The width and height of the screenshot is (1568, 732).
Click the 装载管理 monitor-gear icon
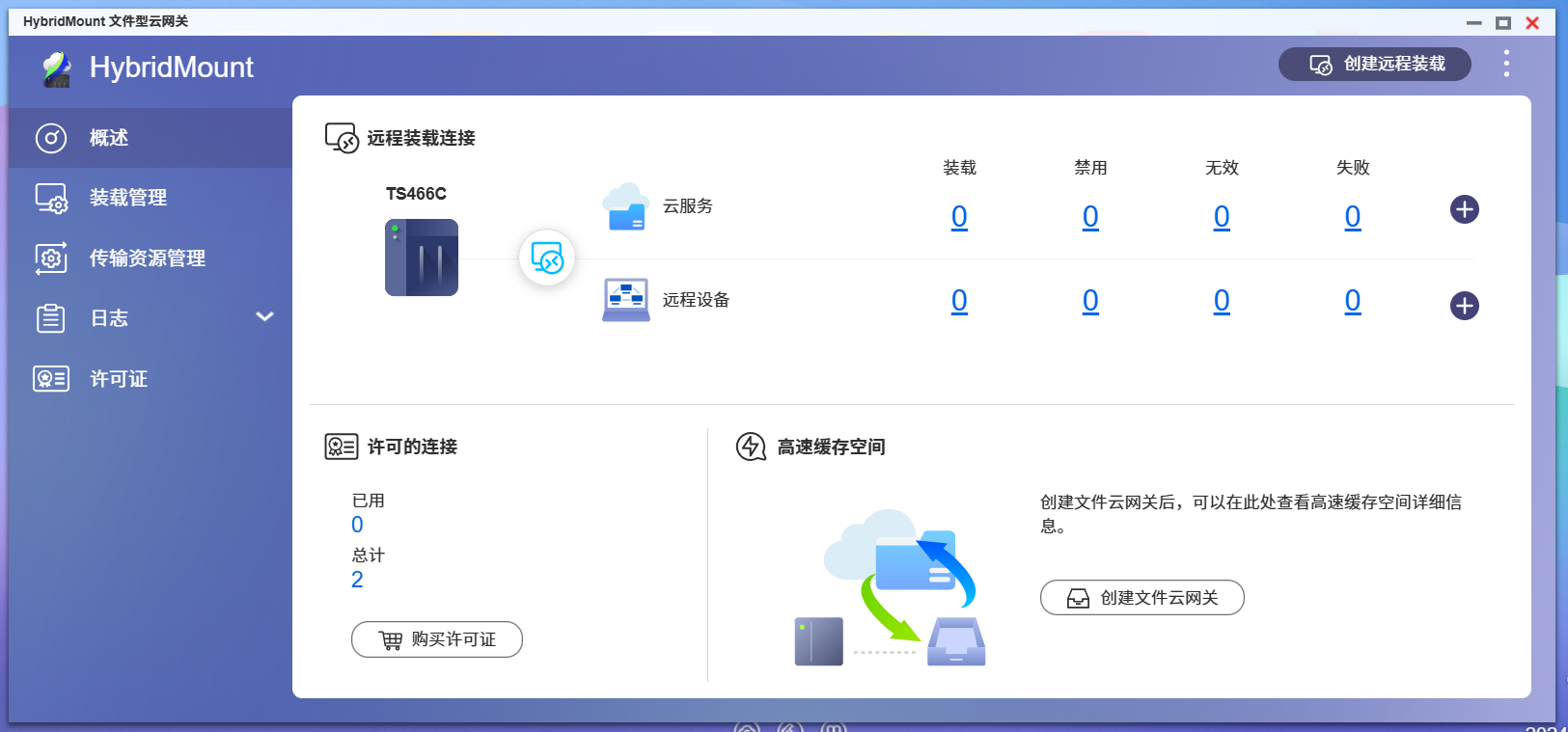coord(51,198)
